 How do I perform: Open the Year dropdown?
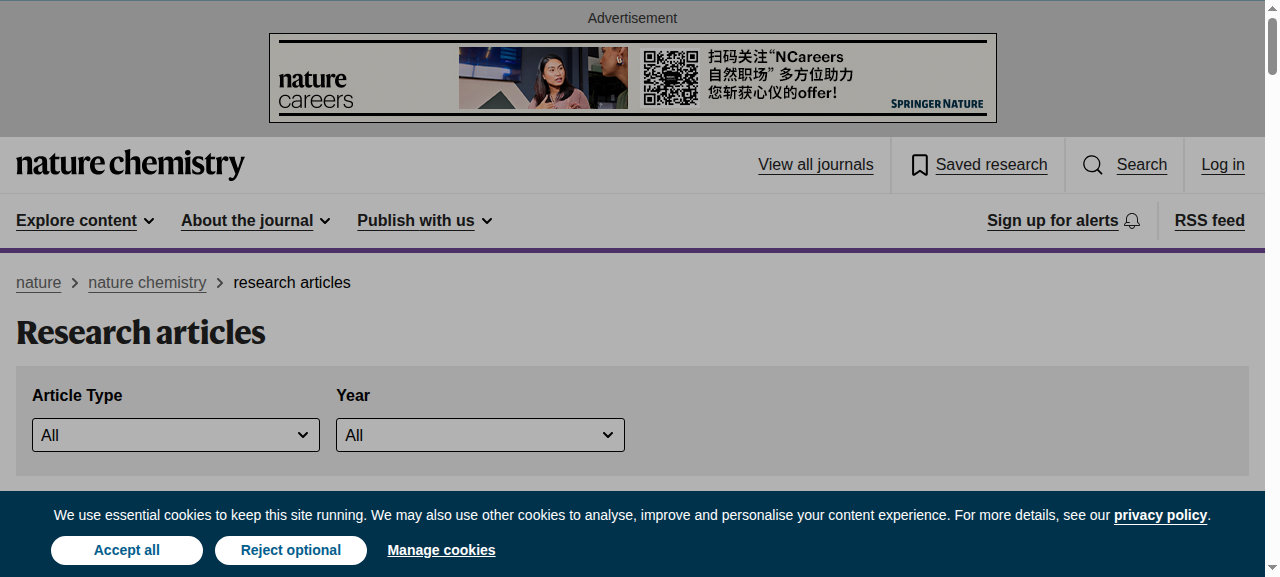coord(480,435)
